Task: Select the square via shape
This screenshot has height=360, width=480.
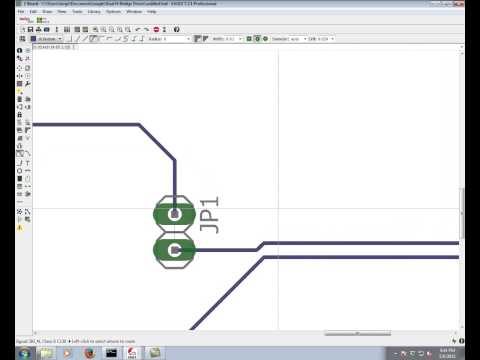Action: click(x=249, y=39)
